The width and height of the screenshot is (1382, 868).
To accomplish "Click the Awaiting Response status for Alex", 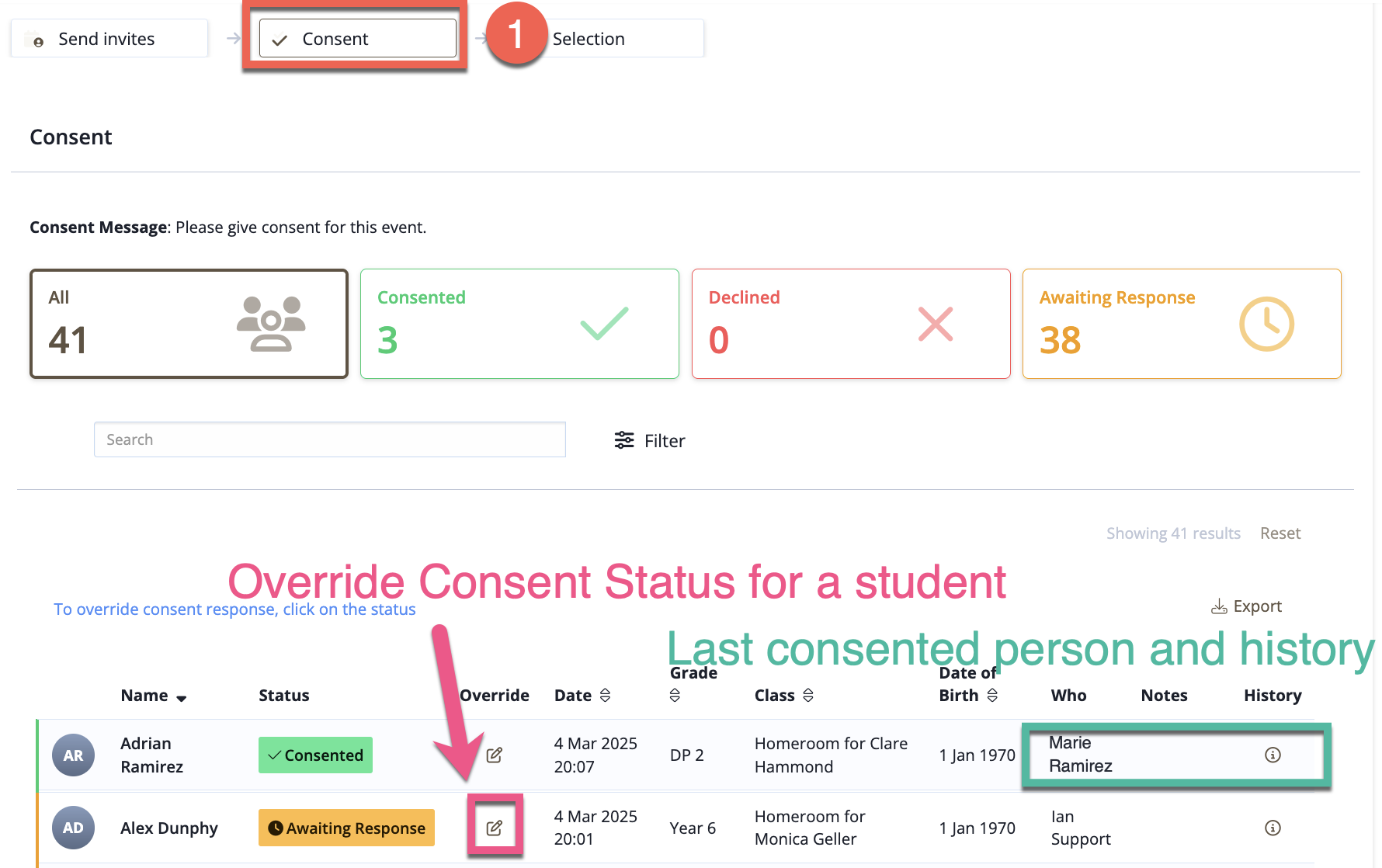I will click(x=346, y=828).
